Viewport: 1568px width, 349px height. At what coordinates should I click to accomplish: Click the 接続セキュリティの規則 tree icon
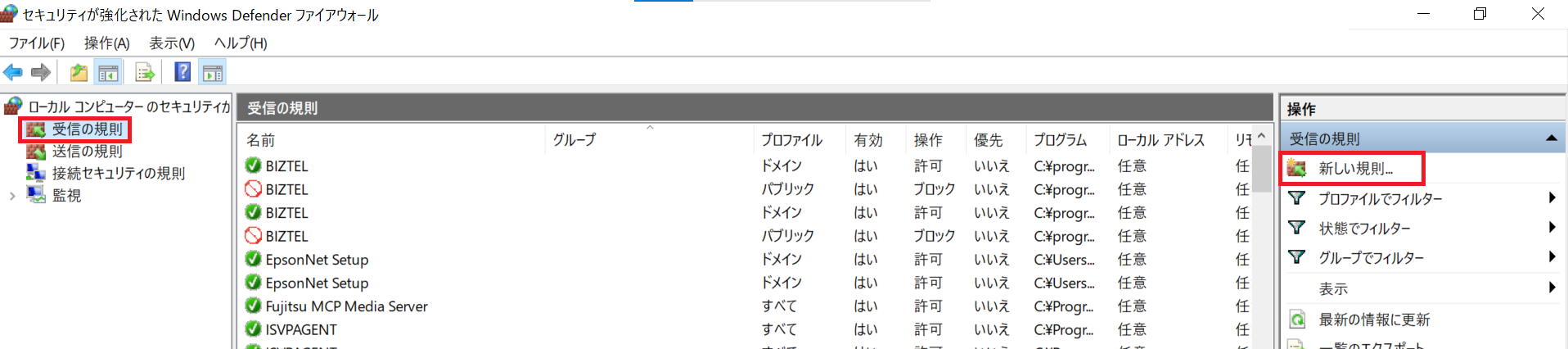coord(35,173)
